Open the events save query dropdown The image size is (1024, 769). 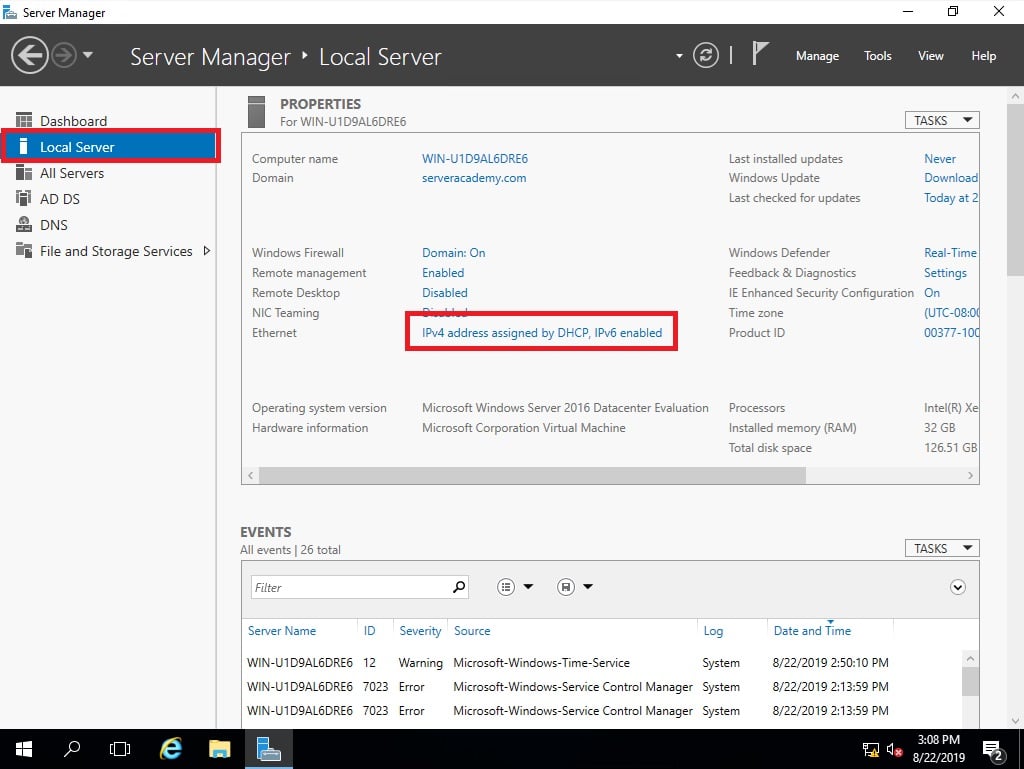575,587
